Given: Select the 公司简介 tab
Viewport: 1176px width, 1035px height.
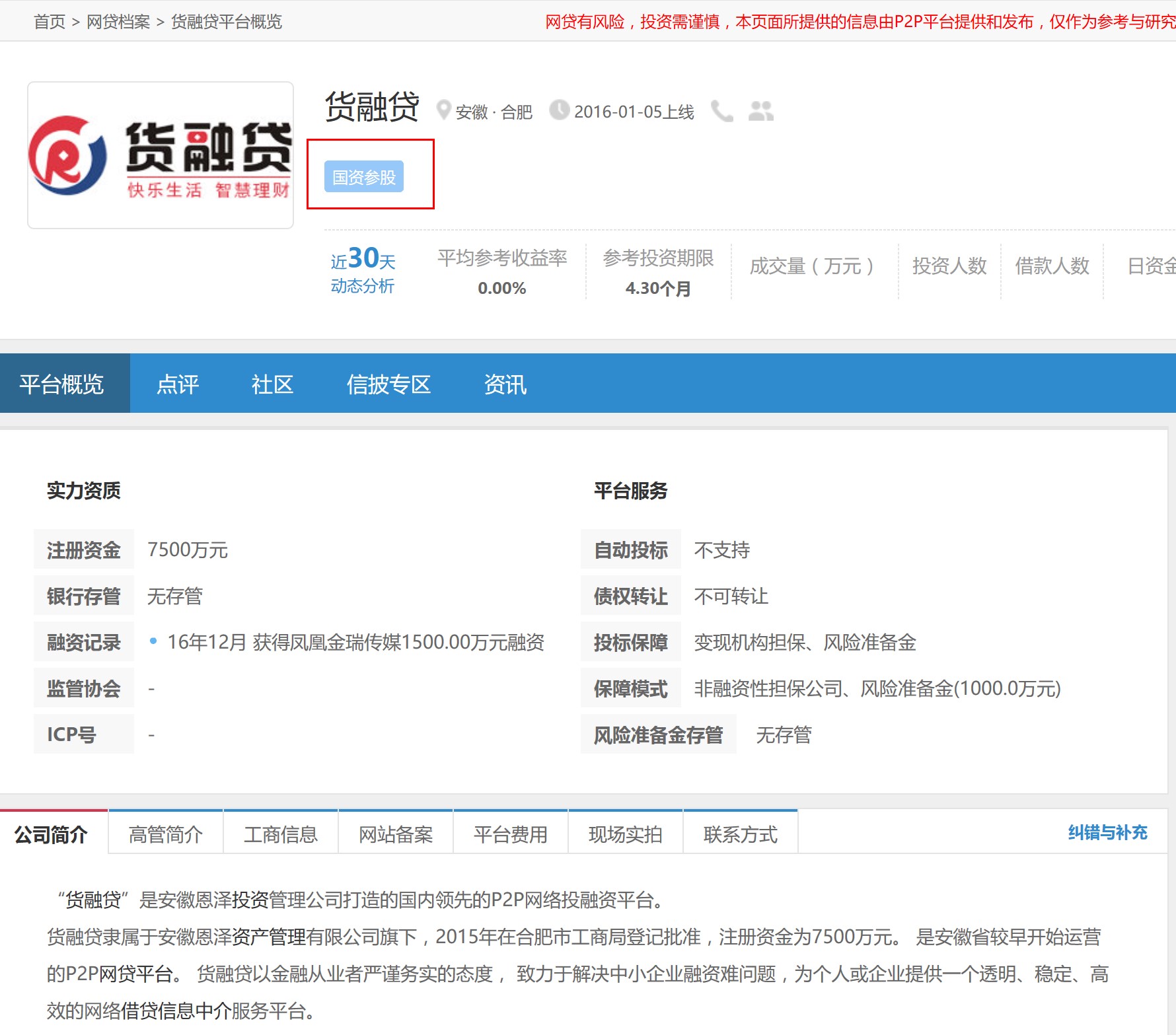Looking at the screenshot, I should (x=54, y=832).
